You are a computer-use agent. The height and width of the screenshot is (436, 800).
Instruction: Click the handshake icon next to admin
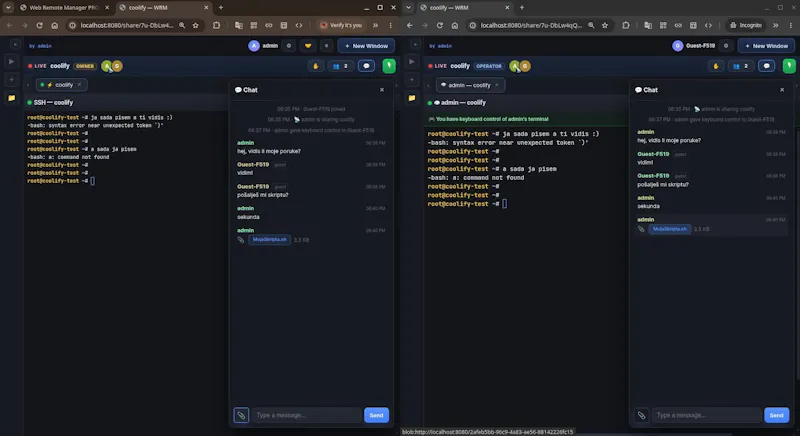pos(308,46)
